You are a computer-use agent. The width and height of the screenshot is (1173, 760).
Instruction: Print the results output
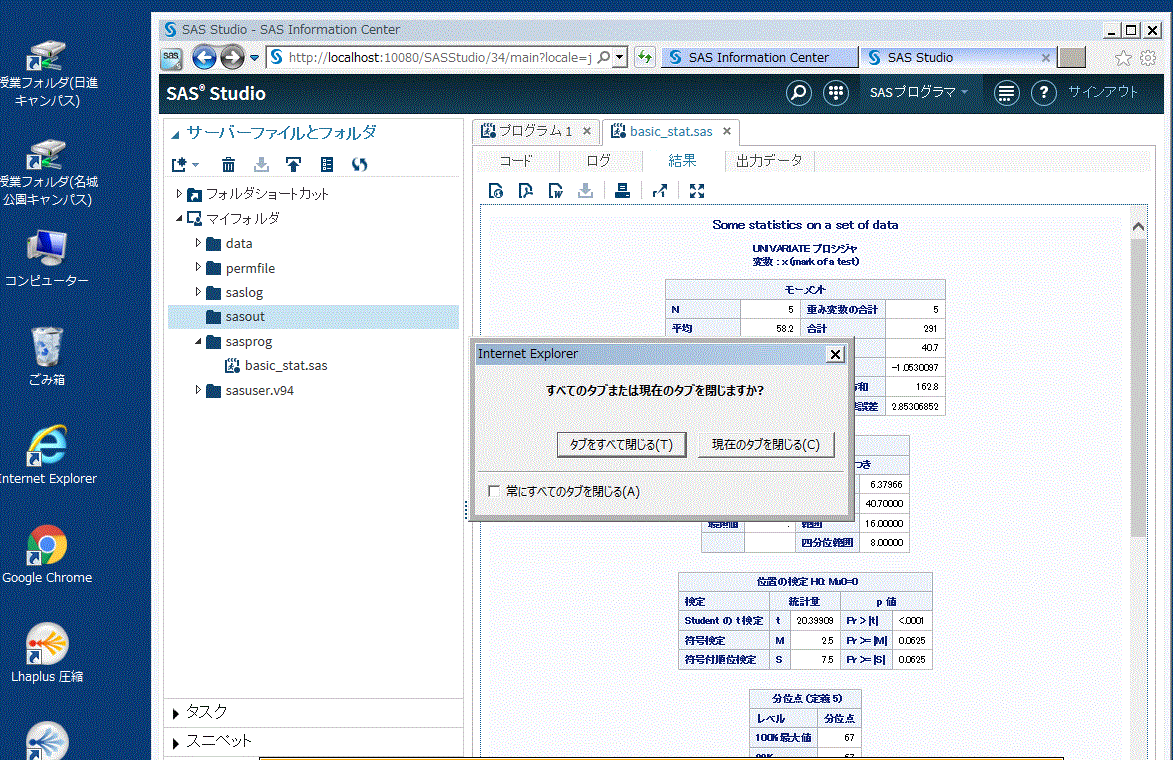pyautogui.click(x=622, y=191)
